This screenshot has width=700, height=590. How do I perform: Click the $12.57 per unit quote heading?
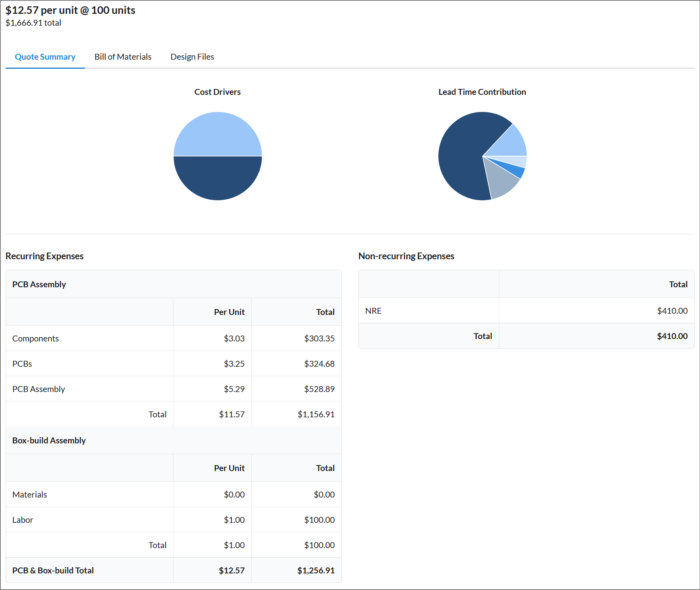[x=70, y=10]
